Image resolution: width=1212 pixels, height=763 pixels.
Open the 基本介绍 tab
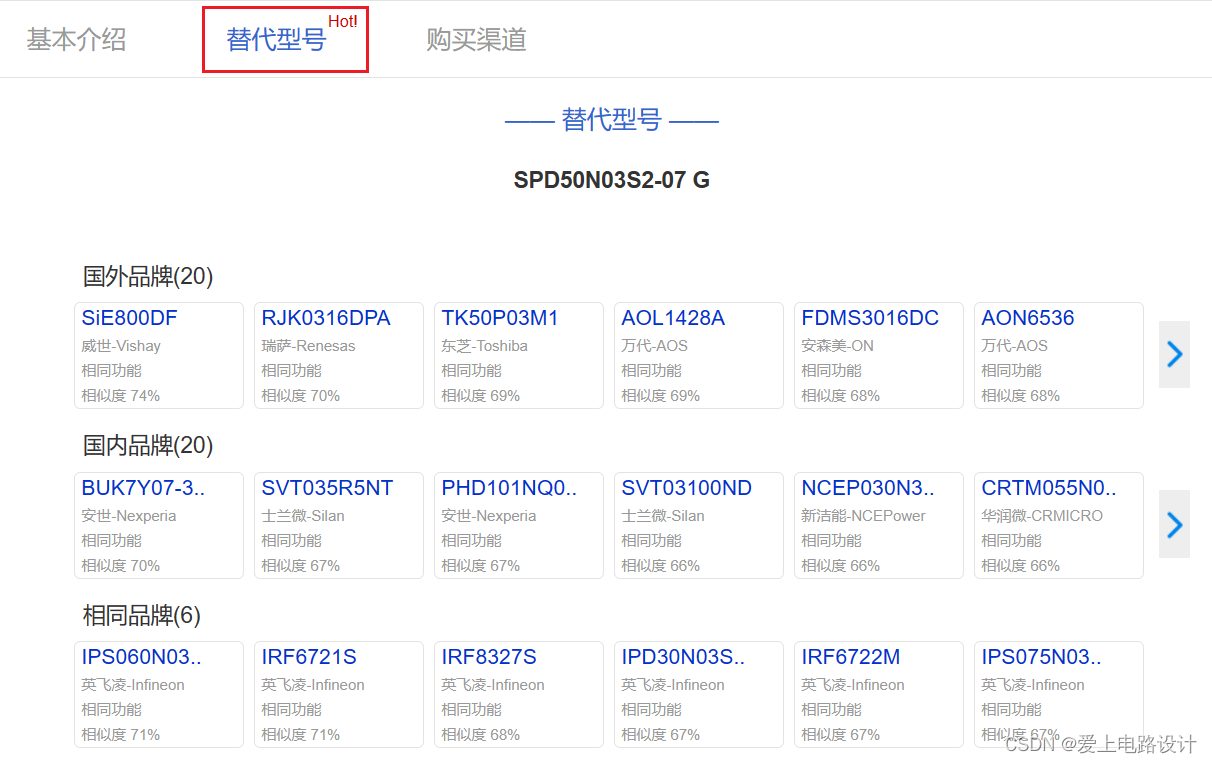(76, 40)
